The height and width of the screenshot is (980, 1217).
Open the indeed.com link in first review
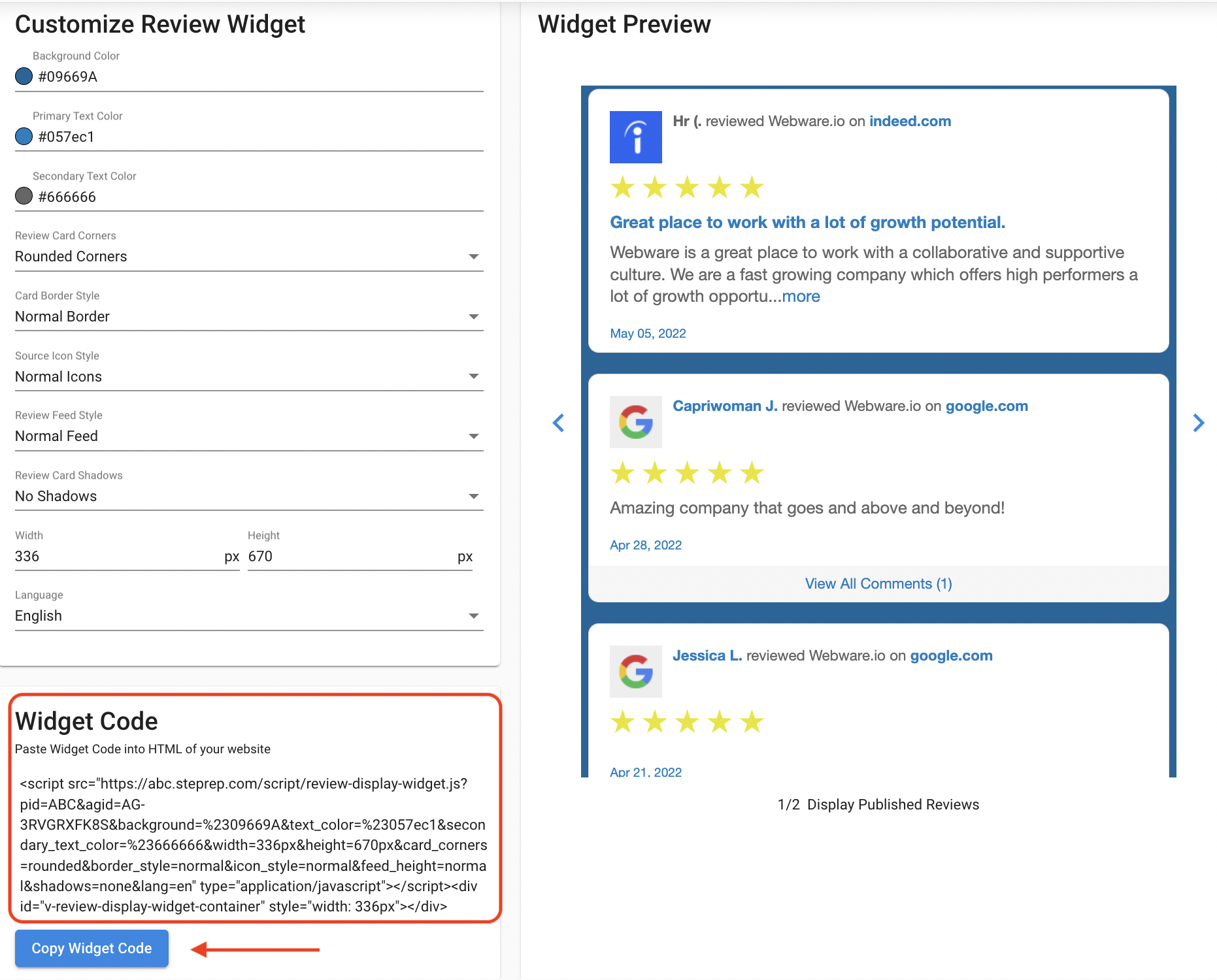pyautogui.click(x=910, y=122)
